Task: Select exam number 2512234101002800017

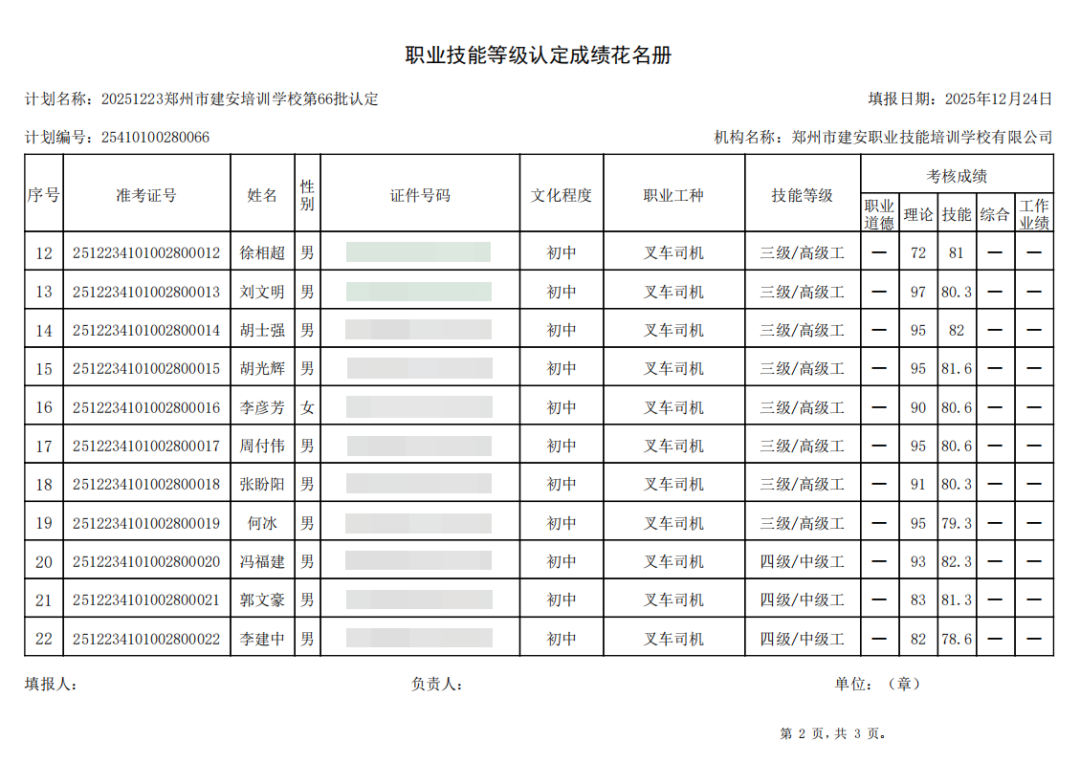Action: pyautogui.click(x=146, y=446)
